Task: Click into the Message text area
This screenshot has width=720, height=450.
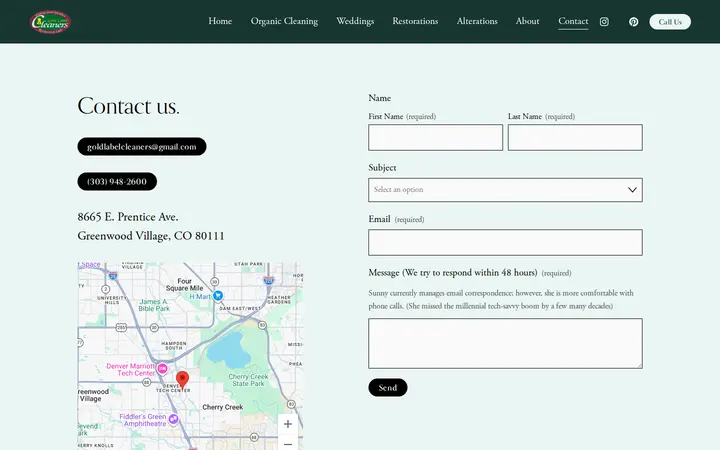Action: (x=505, y=343)
